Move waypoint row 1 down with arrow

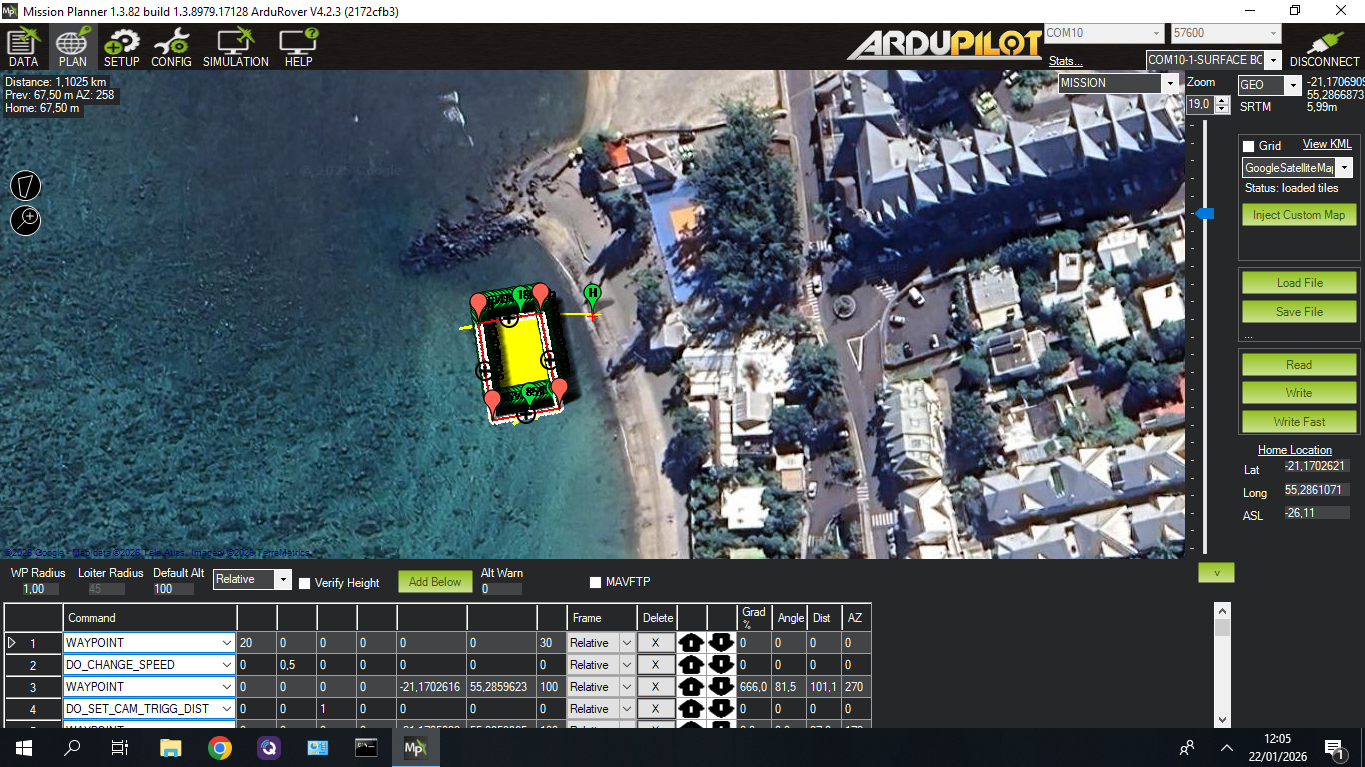coord(722,643)
